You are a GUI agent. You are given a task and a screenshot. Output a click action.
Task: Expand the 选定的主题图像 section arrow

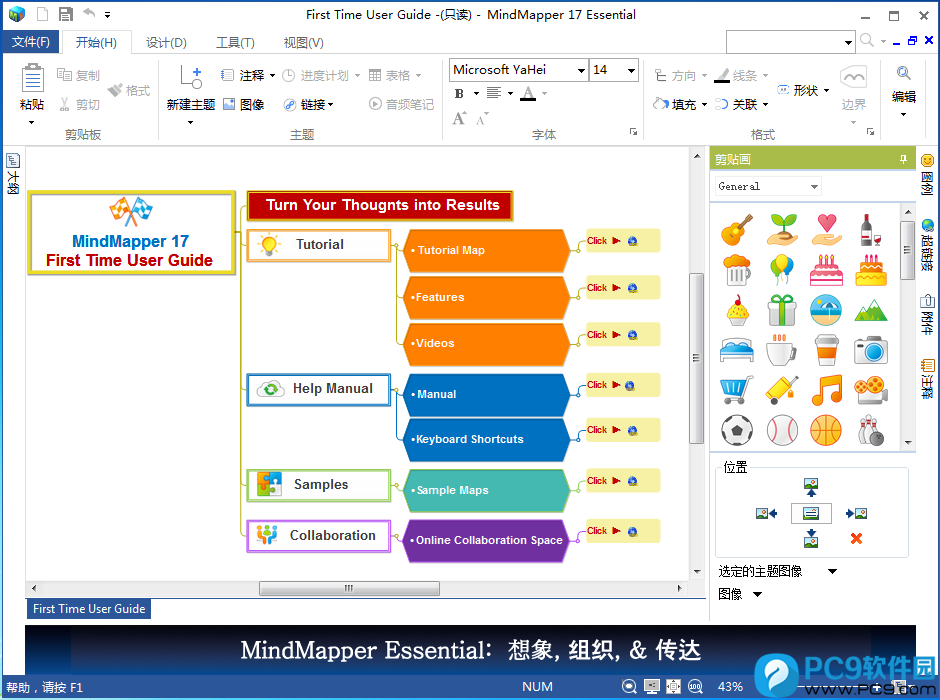click(x=833, y=571)
